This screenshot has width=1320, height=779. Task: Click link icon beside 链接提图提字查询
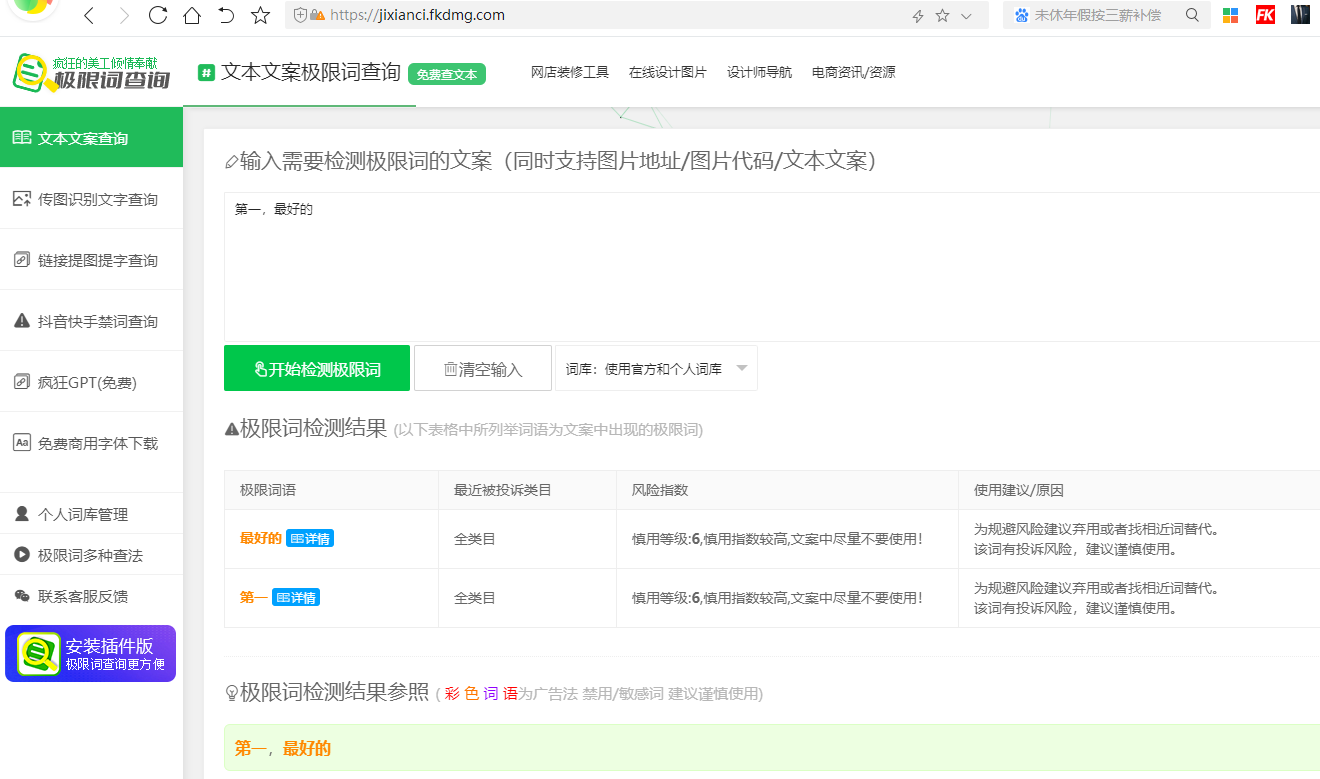[21, 260]
